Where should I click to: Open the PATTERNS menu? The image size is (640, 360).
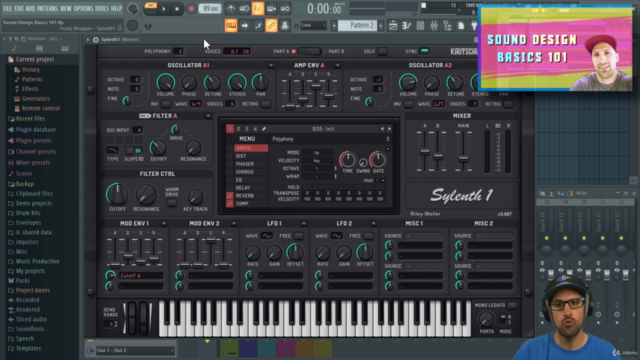pyautogui.click(x=47, y=9)
